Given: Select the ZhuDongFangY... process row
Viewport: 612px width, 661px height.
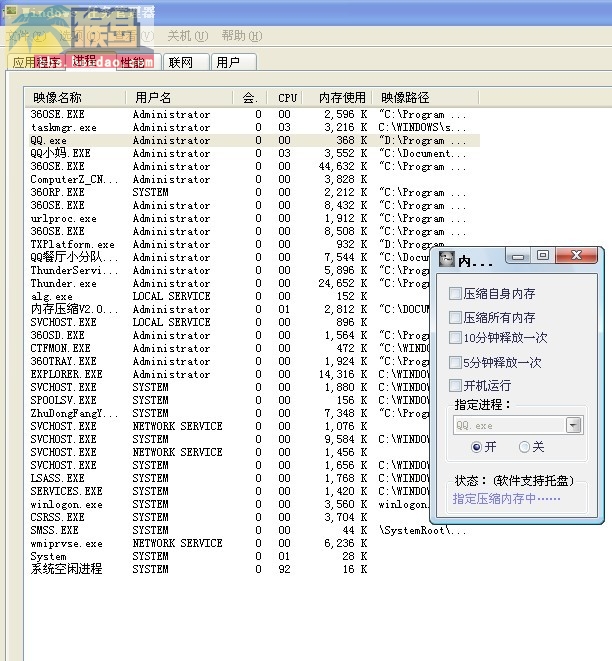Looking at the screenshot, I should 228,413.
